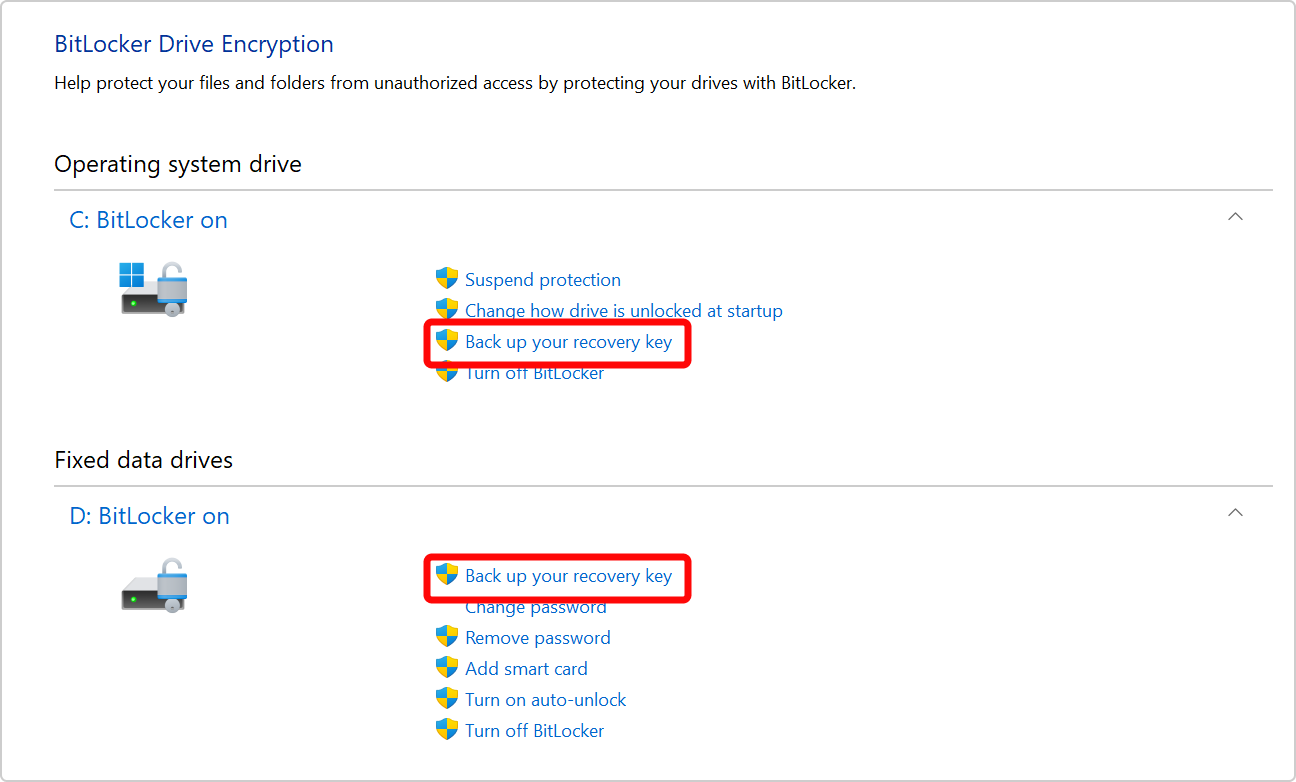This screenshot has height=782, width=1296.
Task: Click the shield next to Back up your recovery key
Action: click(x=447, y=341)
